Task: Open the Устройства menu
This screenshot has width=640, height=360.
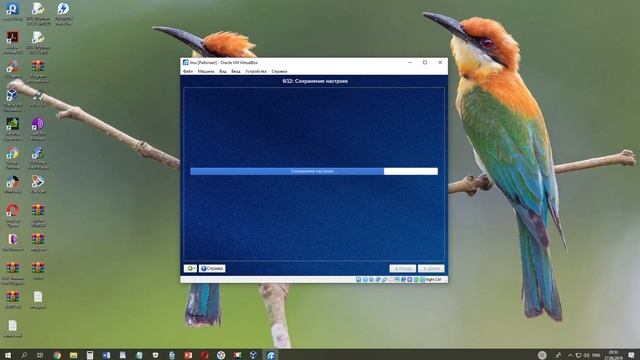Action: click(256, 71)
